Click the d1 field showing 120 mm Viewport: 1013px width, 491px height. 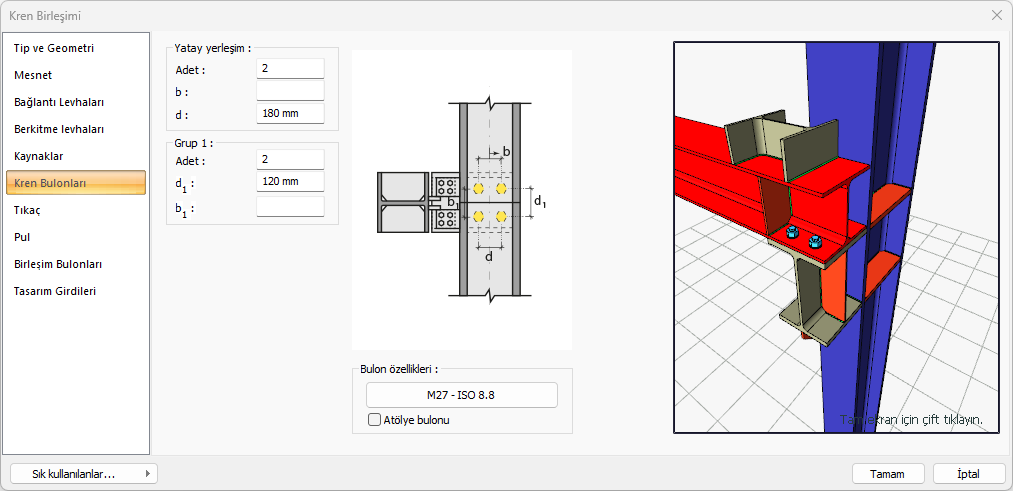pyautogui.click(x=290, y=182)
